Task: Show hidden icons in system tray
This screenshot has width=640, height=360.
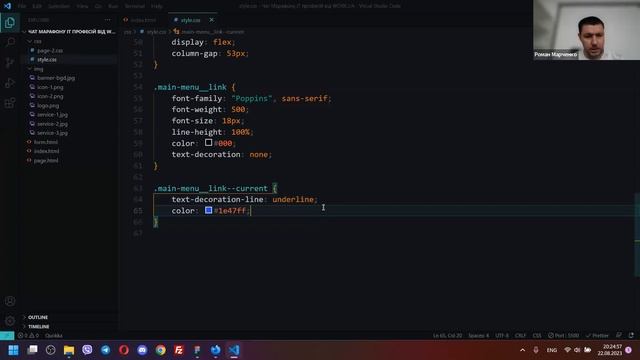Action: pos(522,350)
